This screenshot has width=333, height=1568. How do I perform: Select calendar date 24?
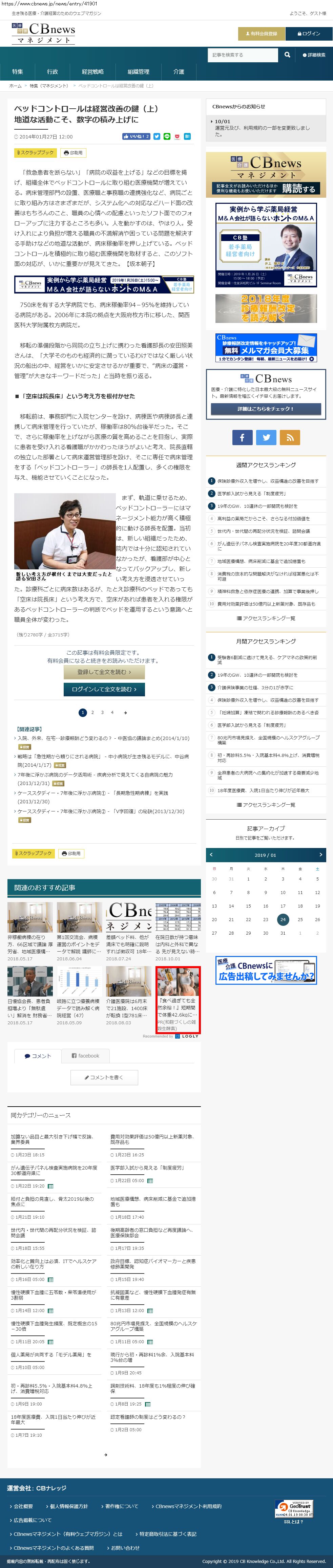283,920
